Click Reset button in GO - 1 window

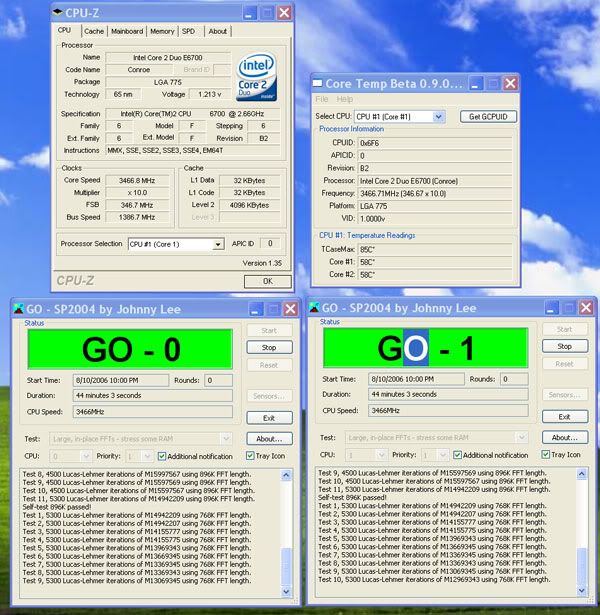[565, 364]
